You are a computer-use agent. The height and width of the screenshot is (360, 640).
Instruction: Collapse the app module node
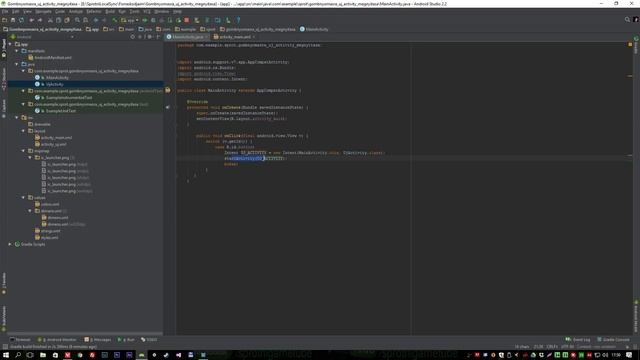pyautogui.click(x=10, y=44)
